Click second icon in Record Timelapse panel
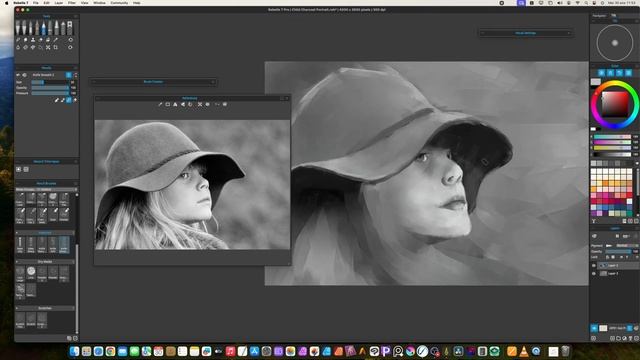Viewport: 640px width, 360px height. (x=26, y=169)
